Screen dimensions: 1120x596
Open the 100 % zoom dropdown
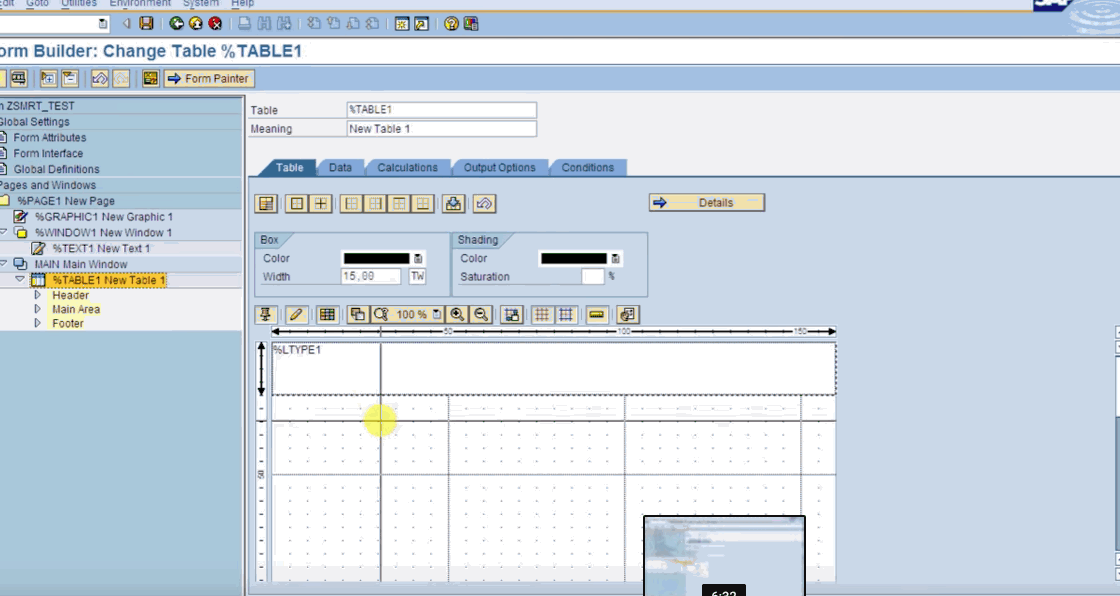(x=436, y=314)
